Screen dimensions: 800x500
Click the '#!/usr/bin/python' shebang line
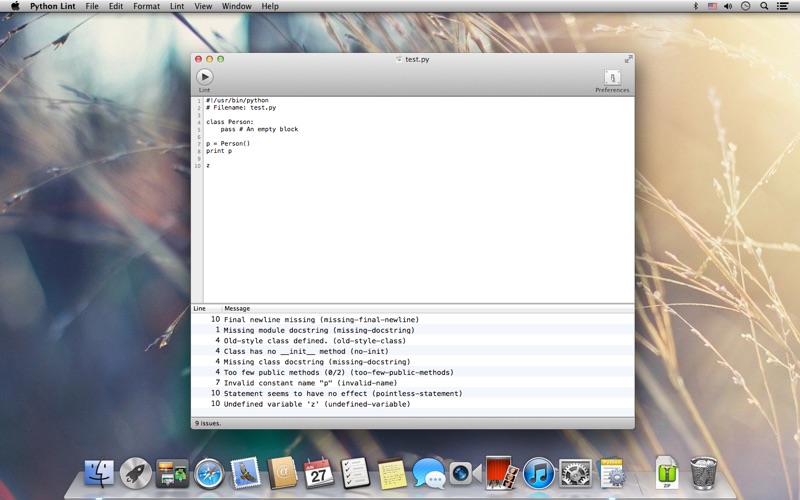(237, 101)
